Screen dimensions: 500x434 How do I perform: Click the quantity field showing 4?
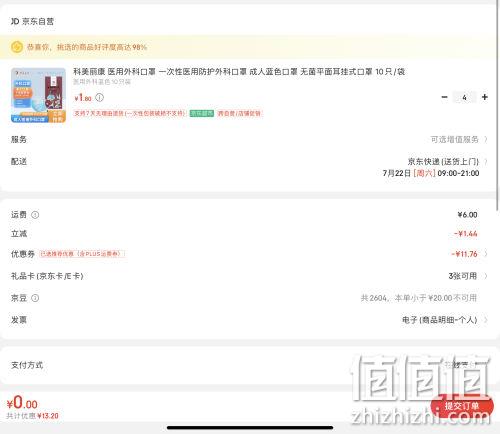point(464,97)
